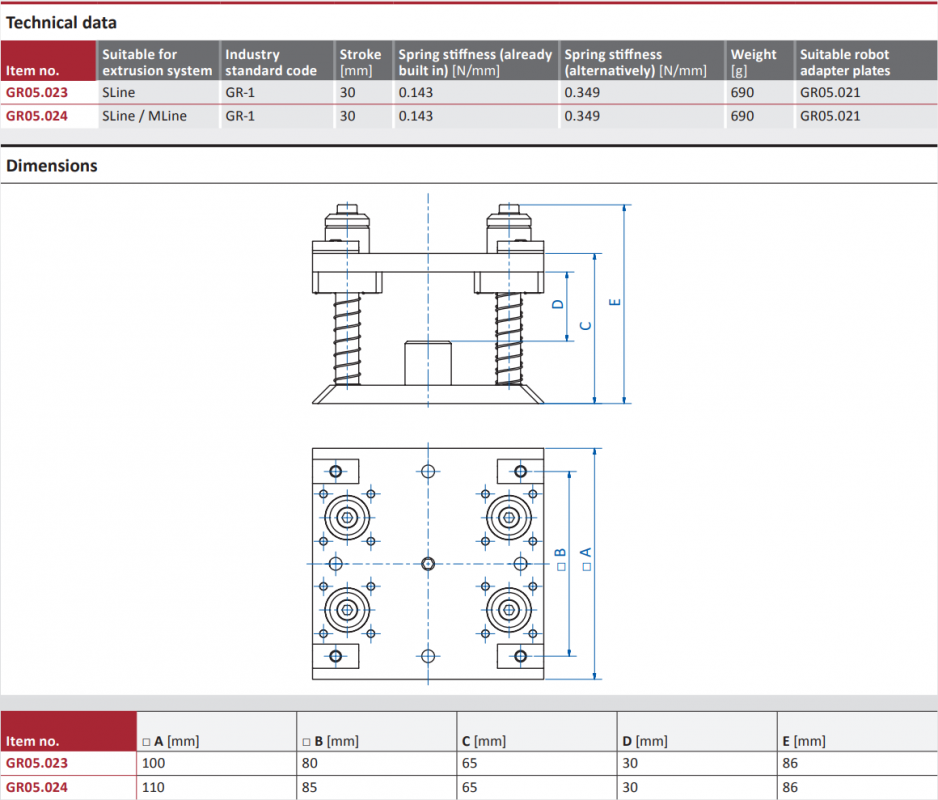The width and height of the screenshot is (938, 800).
Task: Click the "SLine / MLine" cell for GR05.024
Action: click(x=144, y=116)
